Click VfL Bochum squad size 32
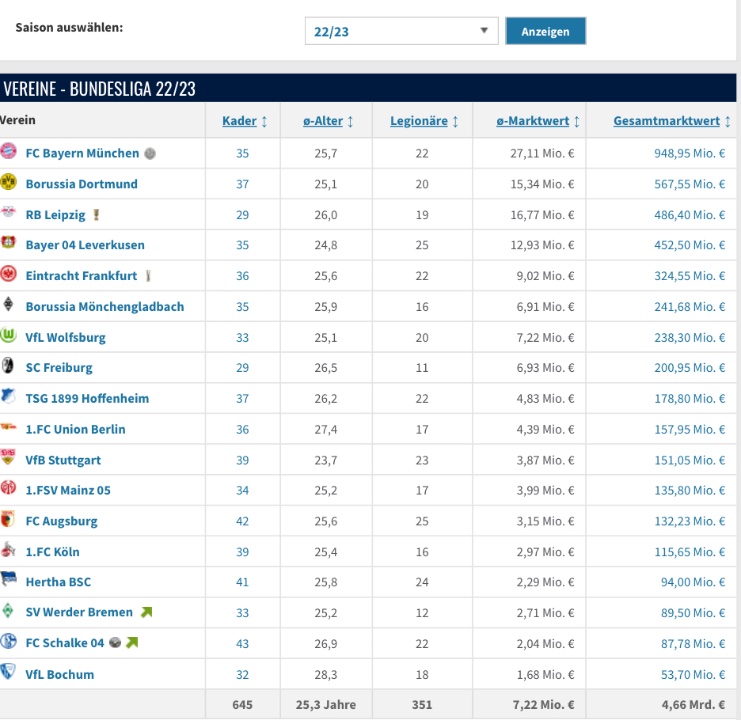Image resolution: width=741 pixels, height=720 pixels. coord(242,674)
